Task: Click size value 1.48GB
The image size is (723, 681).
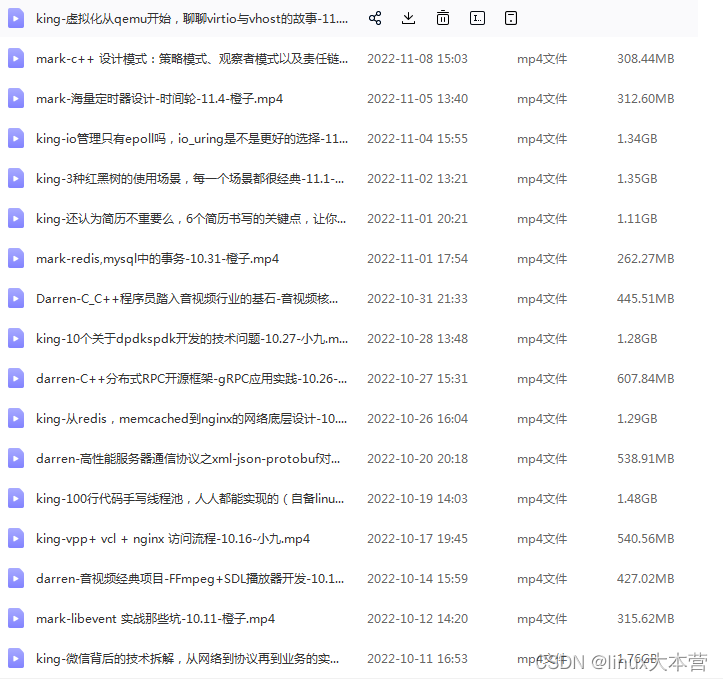Action: pos(637,498)
